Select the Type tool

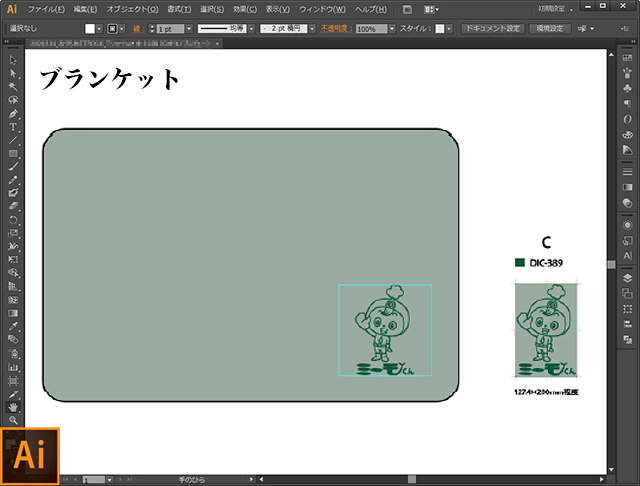pyautogui.click(x=13, y=127)
